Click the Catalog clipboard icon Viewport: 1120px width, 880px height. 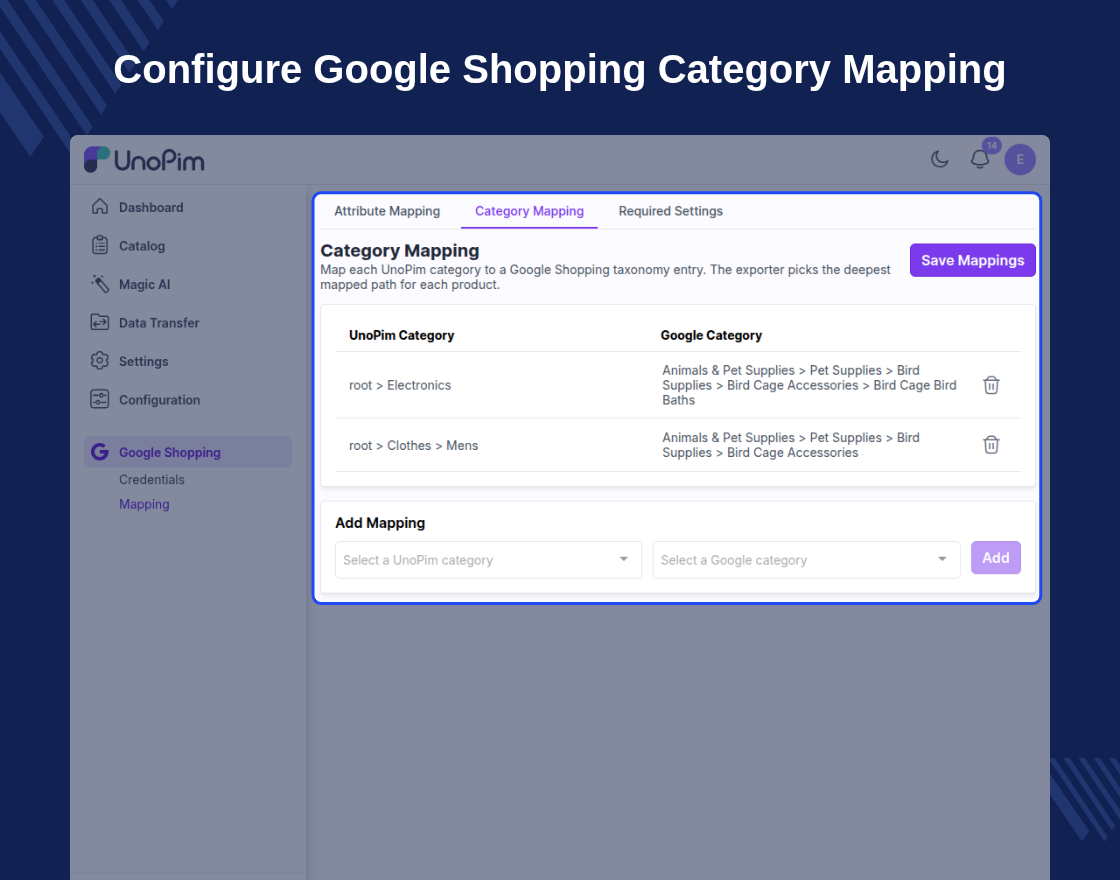(100, 245)
